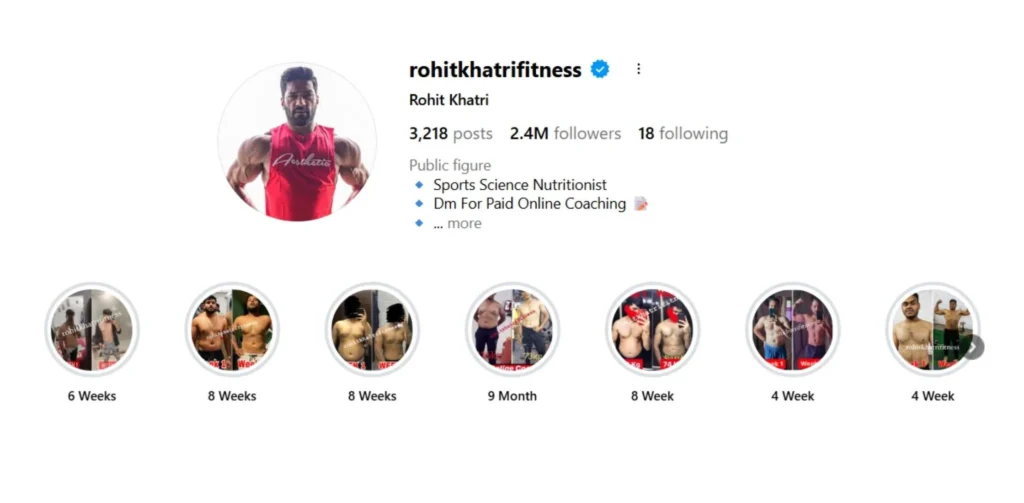Click the memo emoji after Online Coaching
The height and width of the screenshot is (503, 1024).
641,204
